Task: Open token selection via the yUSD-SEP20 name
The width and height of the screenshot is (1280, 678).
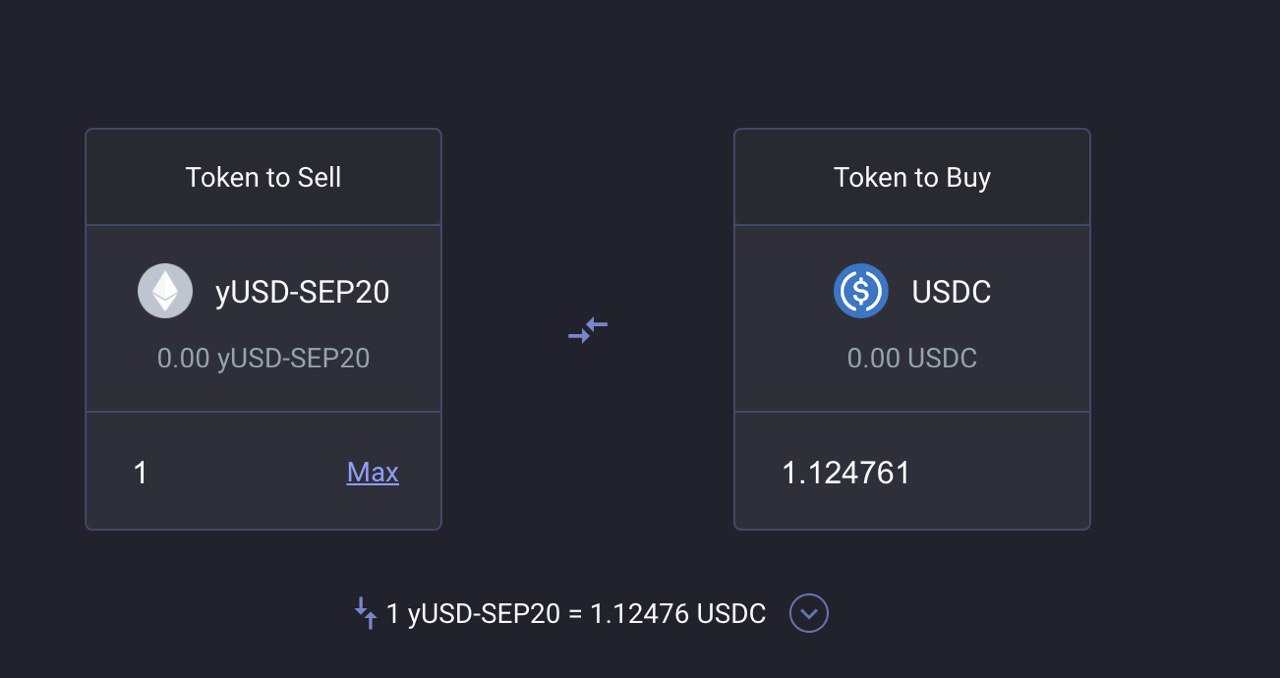Action: click(x=302, y=292)
